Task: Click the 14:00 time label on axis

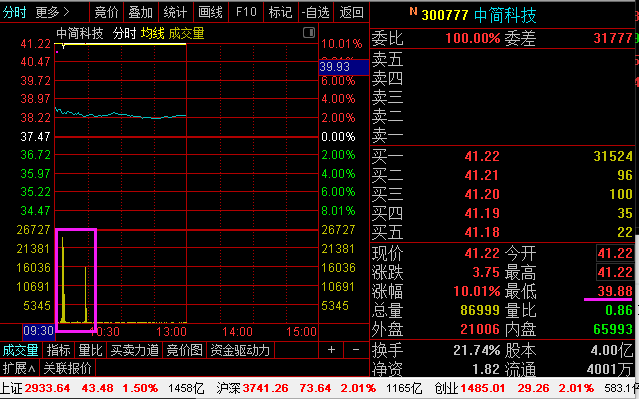Action: 237,331
